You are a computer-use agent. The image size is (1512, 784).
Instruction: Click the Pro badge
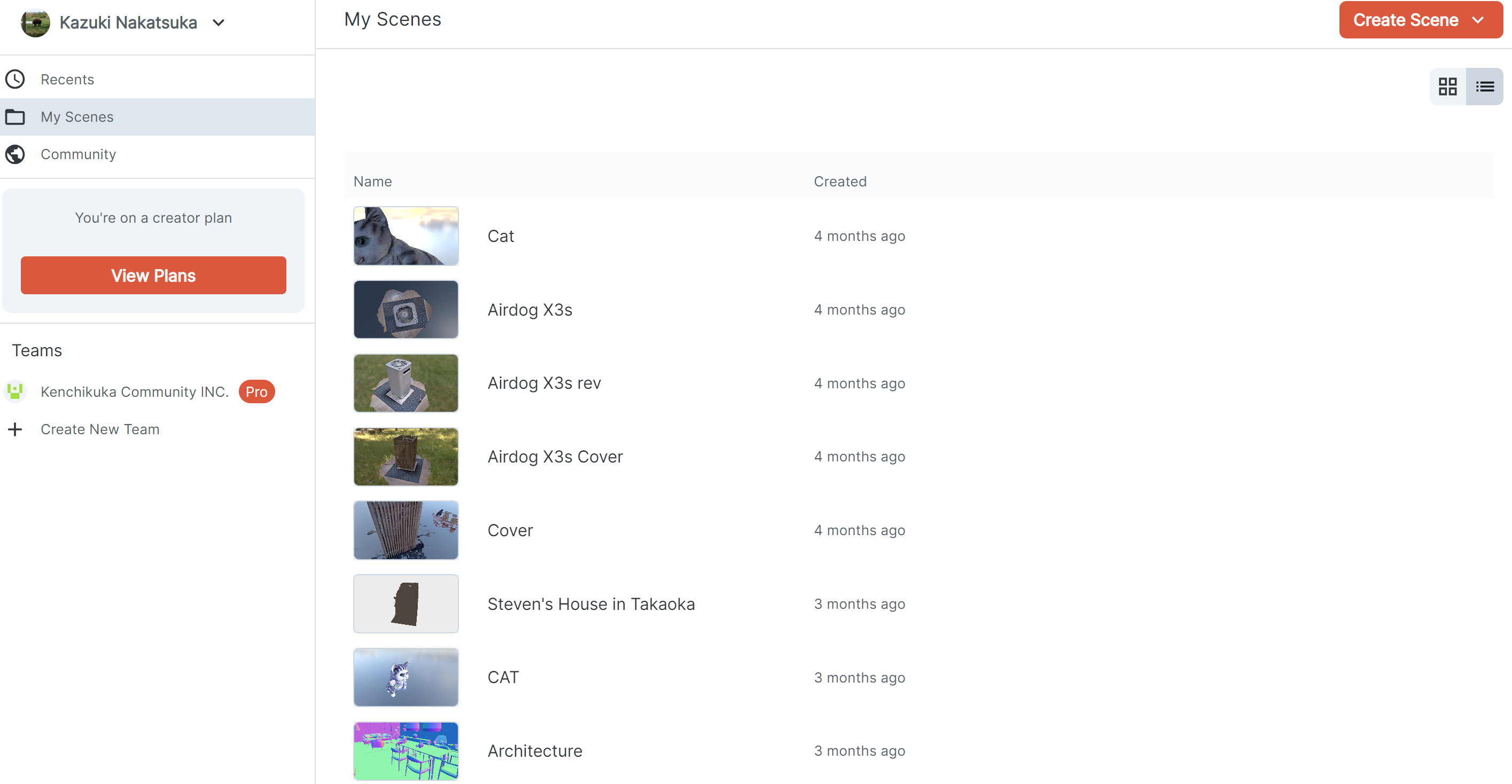point(256,391)
